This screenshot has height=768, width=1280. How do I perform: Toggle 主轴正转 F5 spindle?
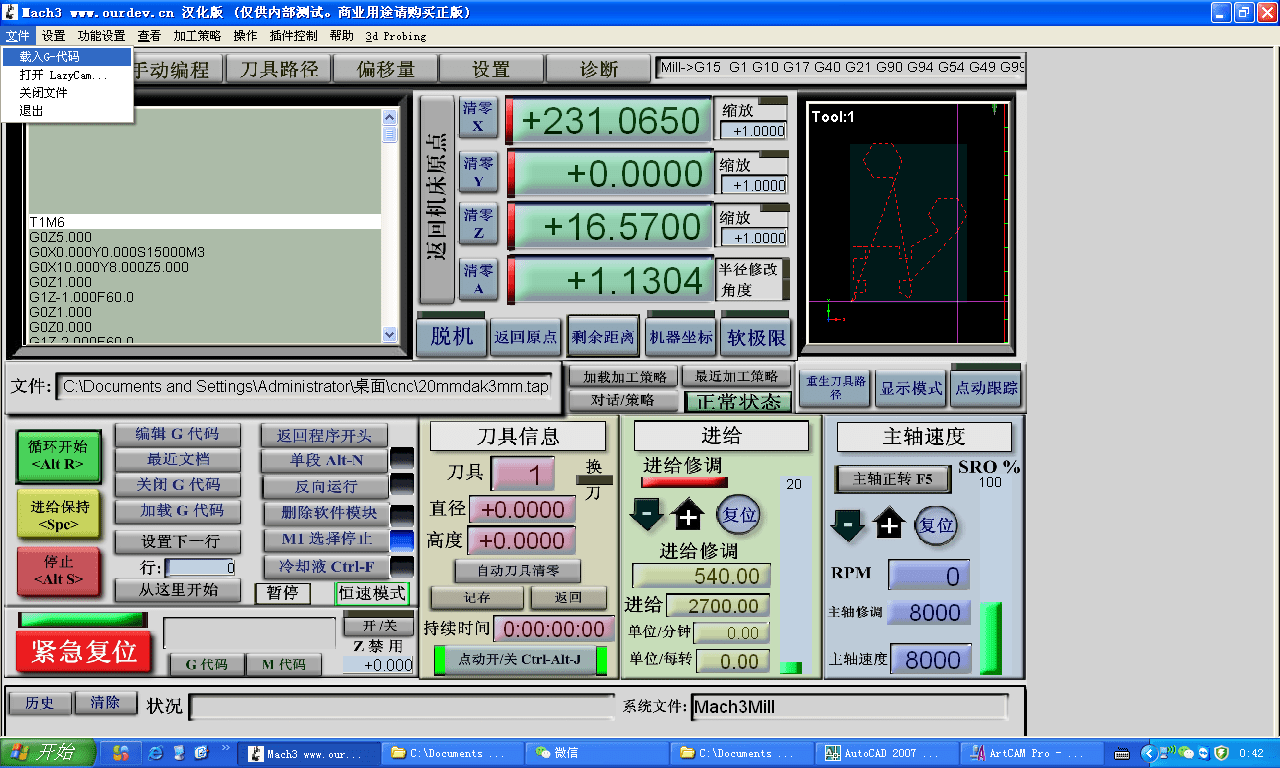click(x=893, y=479)
